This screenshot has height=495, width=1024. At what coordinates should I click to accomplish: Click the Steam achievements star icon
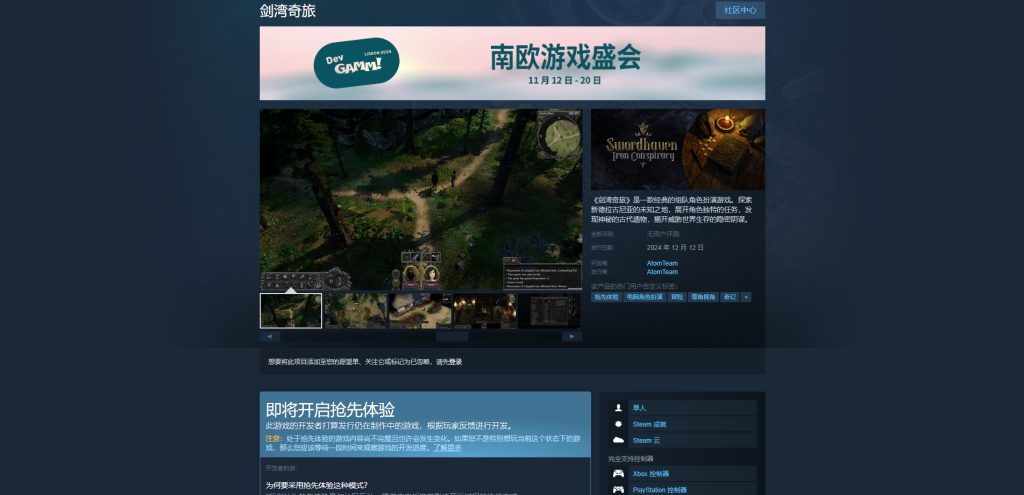click(x=618, y=424)
